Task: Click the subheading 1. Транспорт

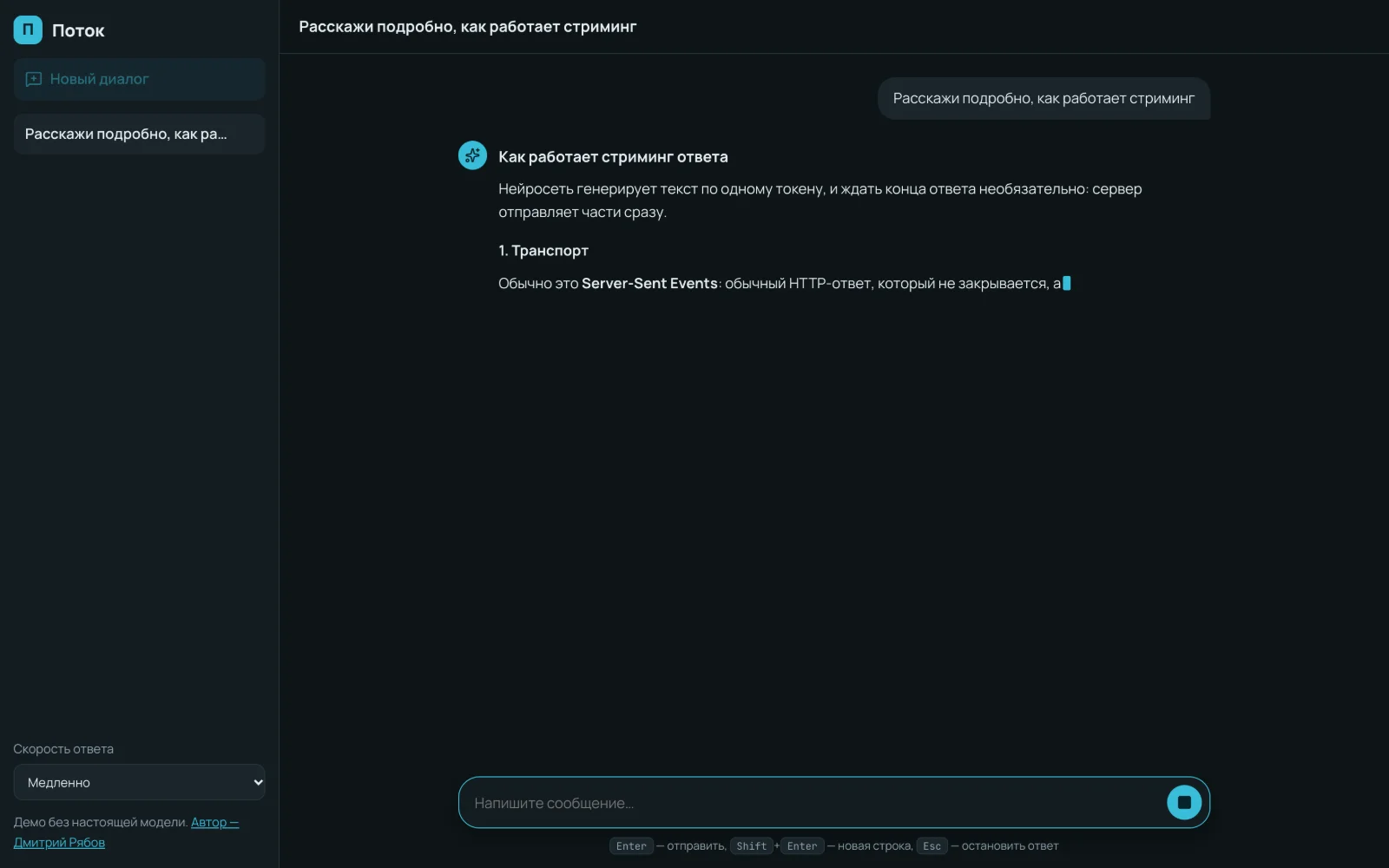Action: (x=543, y=251)
